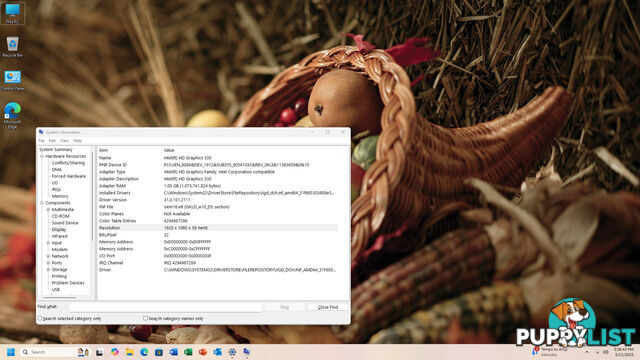Open the File menu
640x360 pixels.
pos(41,140)
